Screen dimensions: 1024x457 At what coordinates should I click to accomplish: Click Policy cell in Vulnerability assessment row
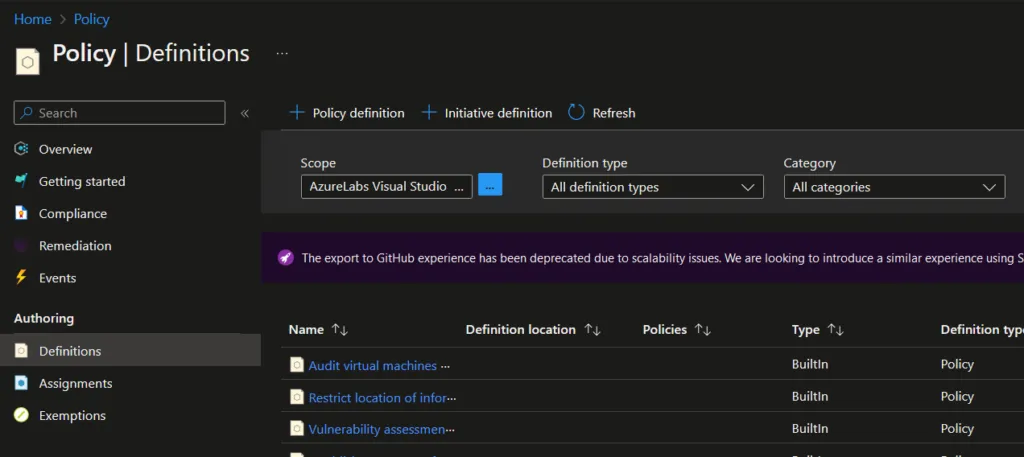(x=957, y=428)
